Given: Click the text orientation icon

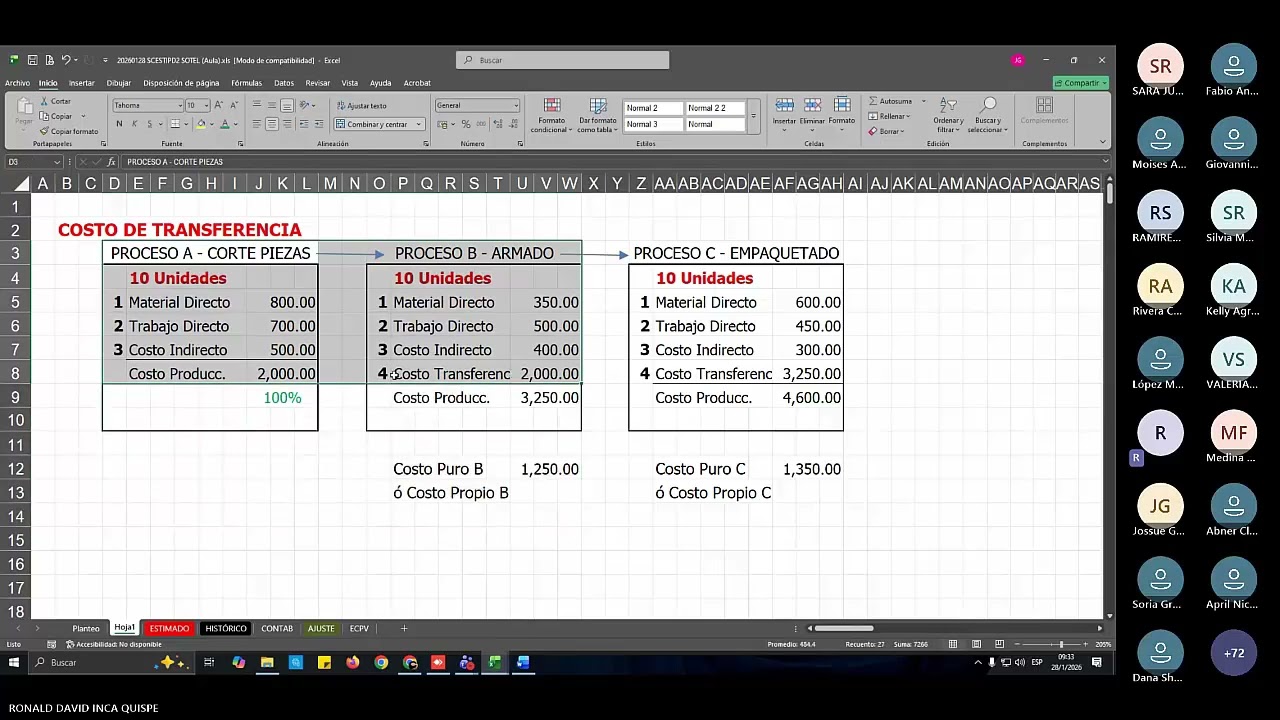Looking at the screenshot, I should tap(305, 105).
